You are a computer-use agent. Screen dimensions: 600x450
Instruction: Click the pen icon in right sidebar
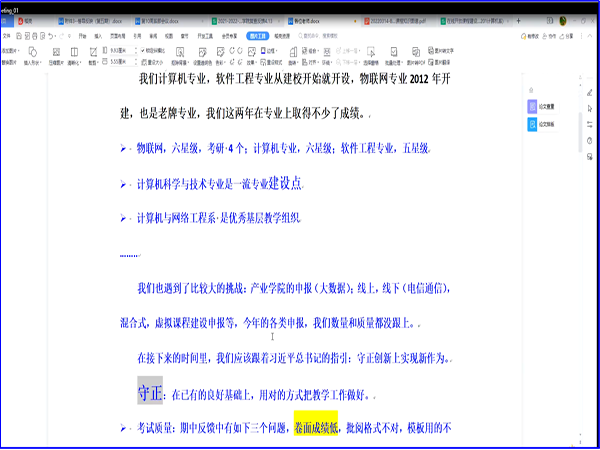pos(590,92)
